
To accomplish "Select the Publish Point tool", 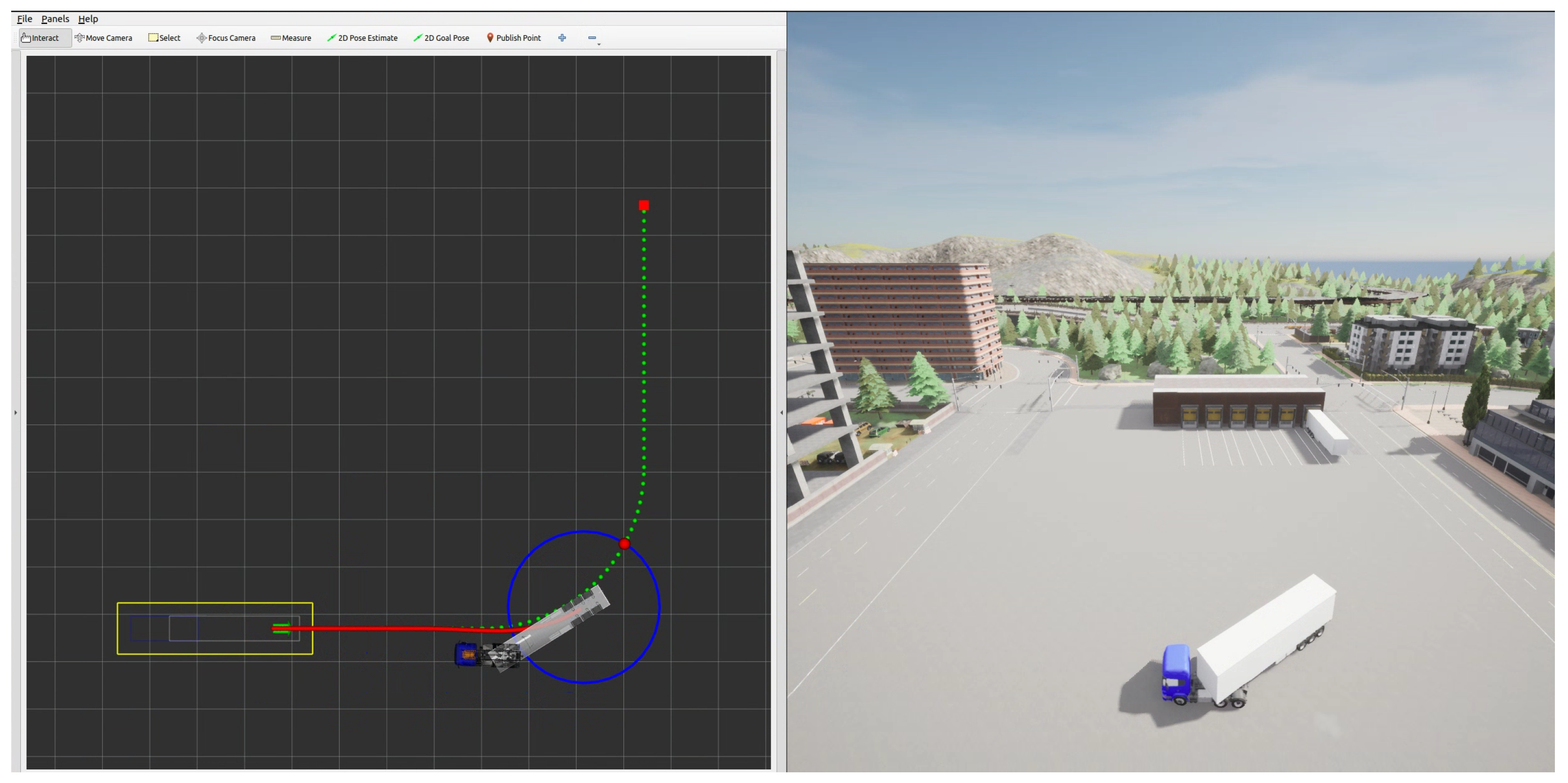I will click(x=514, y=38).
